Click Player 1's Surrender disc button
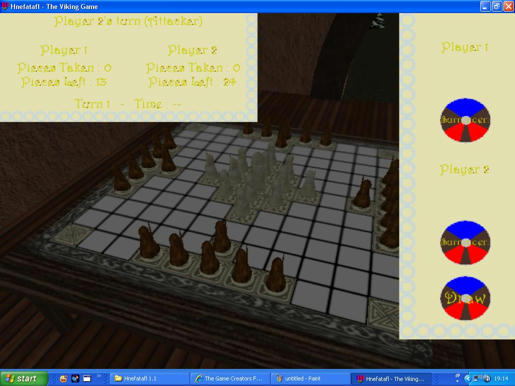The width and height of the screenshot is (515, 386). (x=465, y=120)
